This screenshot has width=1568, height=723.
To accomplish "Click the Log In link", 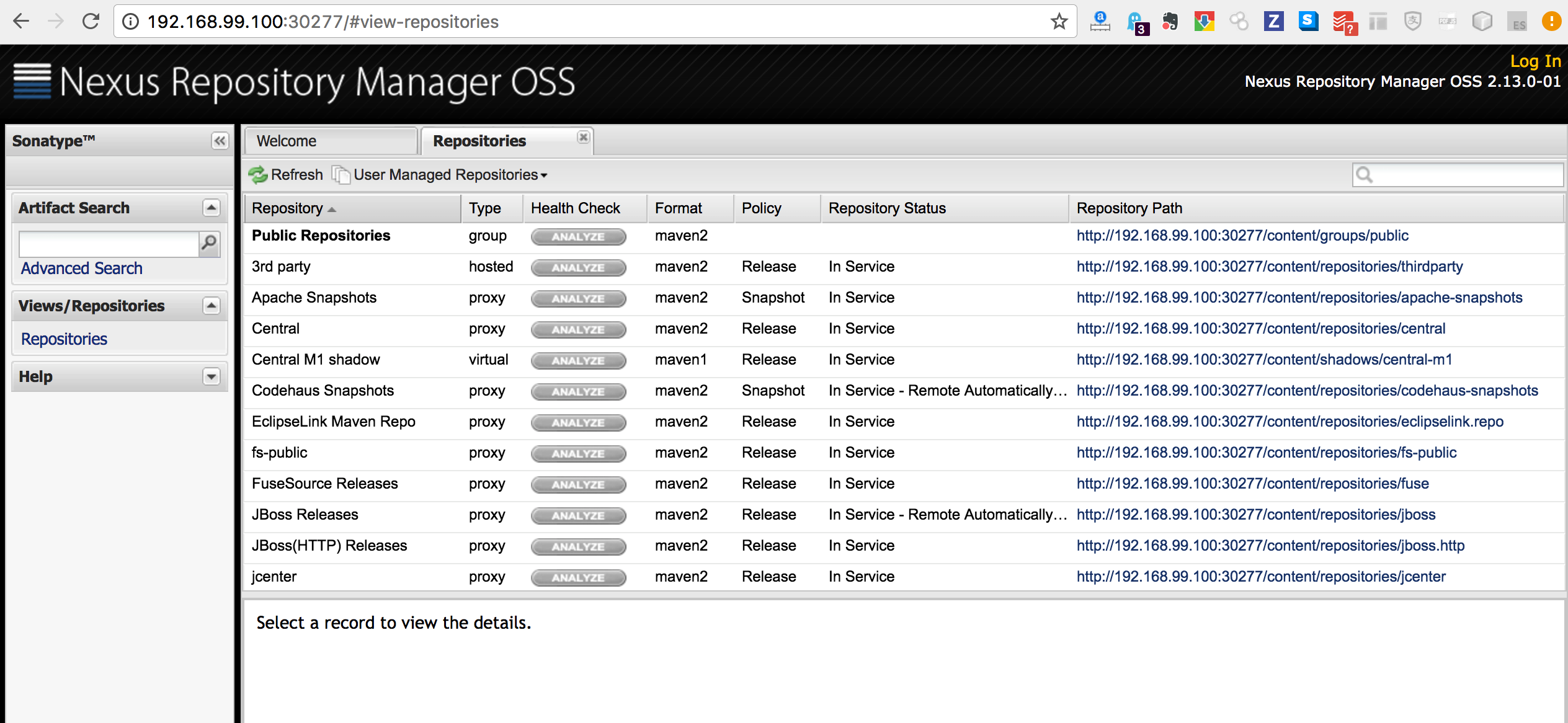I will pyautogui.click(x=1535, y=61).
